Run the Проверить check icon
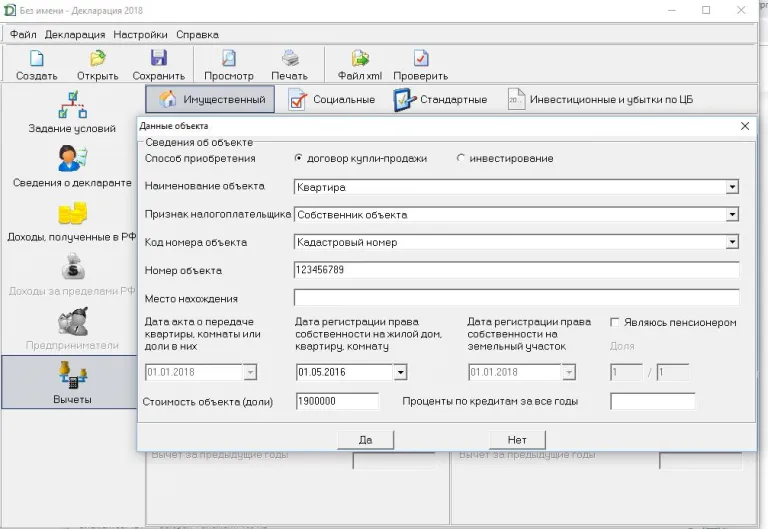Viewport: 768px width, 529px height. click(x=420, y=59)
